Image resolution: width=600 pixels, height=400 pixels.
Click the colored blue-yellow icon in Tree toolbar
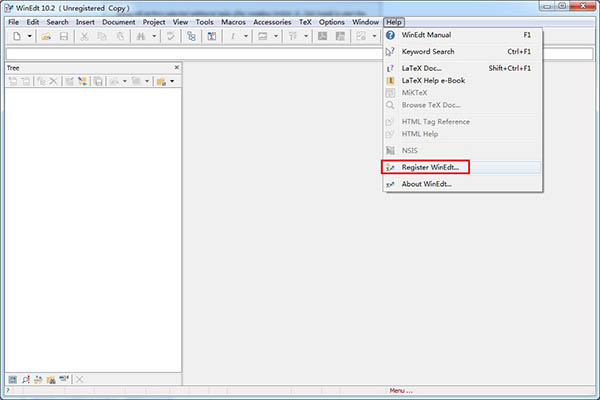(x=82, y=81)
